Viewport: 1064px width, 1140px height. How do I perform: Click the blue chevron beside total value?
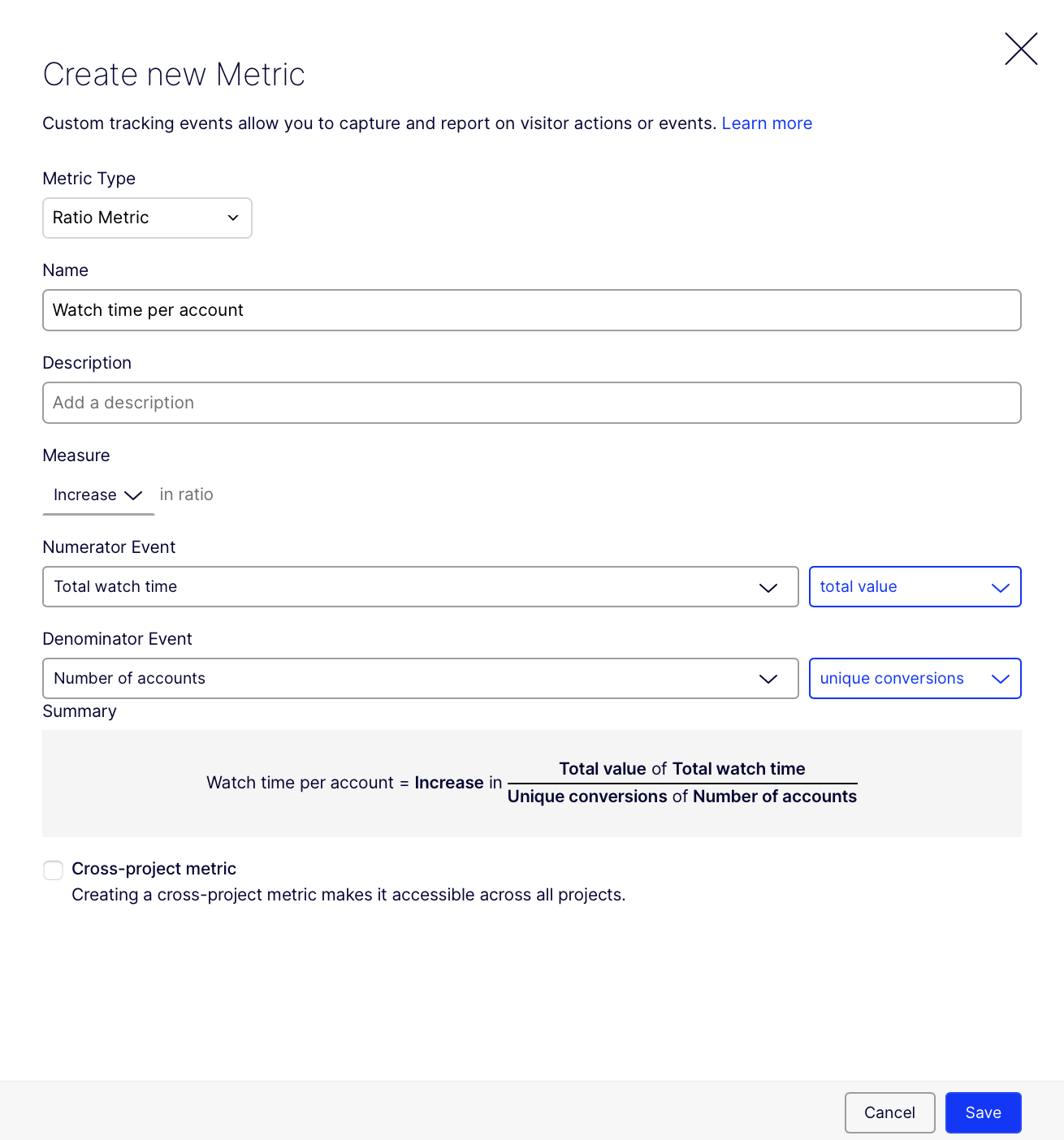pos(1001,588)
